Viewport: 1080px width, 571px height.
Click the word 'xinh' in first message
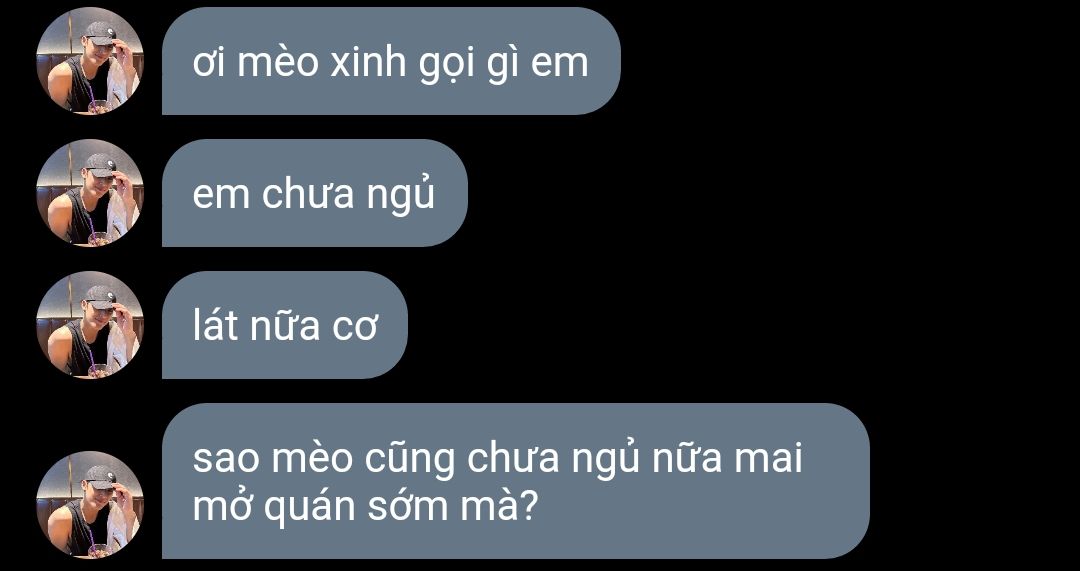click(368, 62)
